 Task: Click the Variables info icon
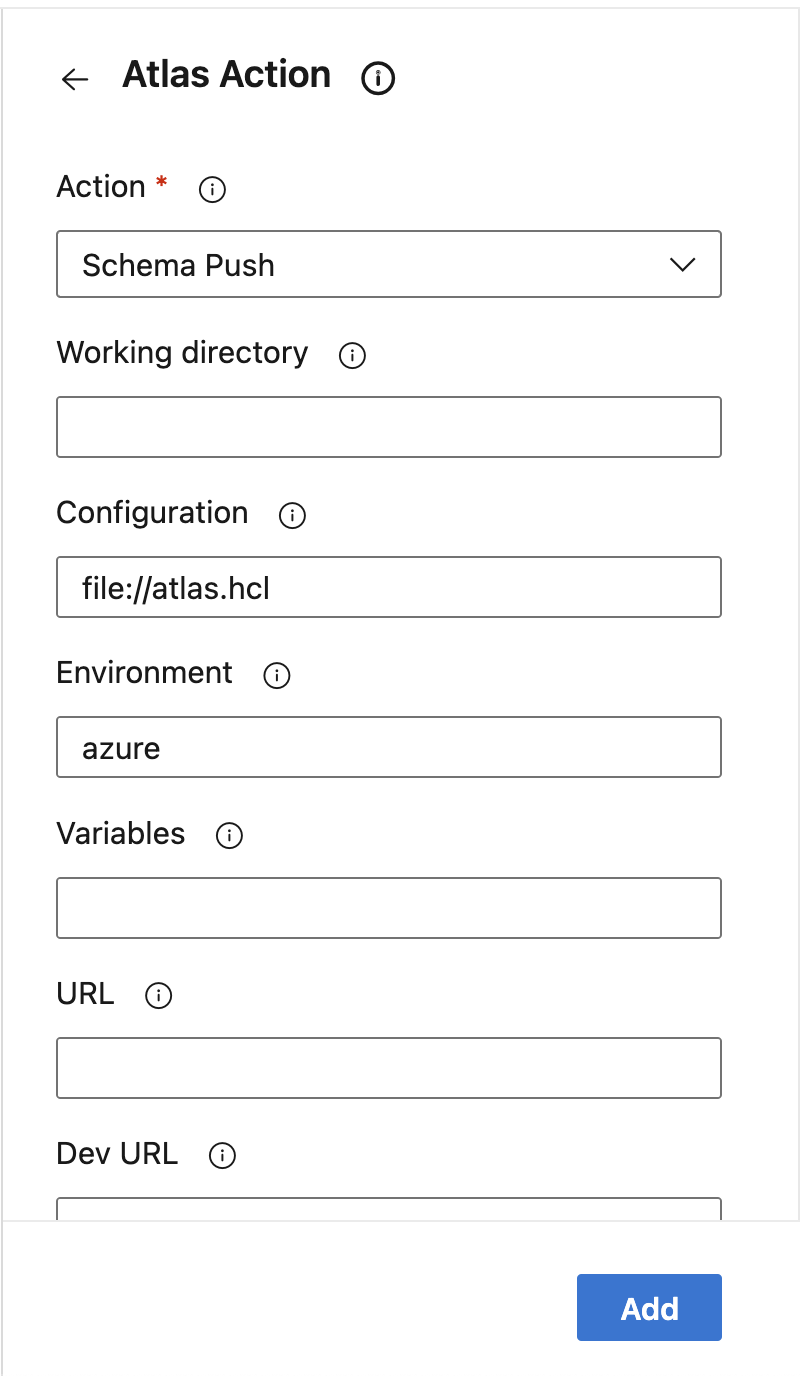tap(228, 836)
